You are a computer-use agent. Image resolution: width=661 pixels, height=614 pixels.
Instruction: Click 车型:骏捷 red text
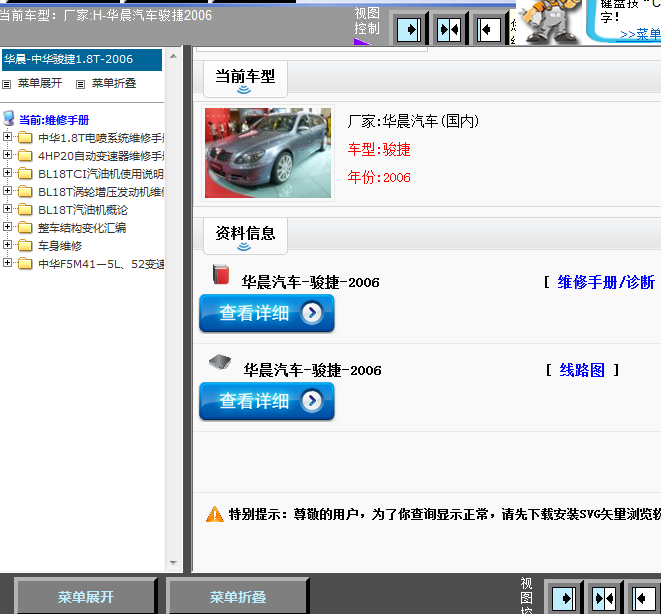[x=379, y=150]
